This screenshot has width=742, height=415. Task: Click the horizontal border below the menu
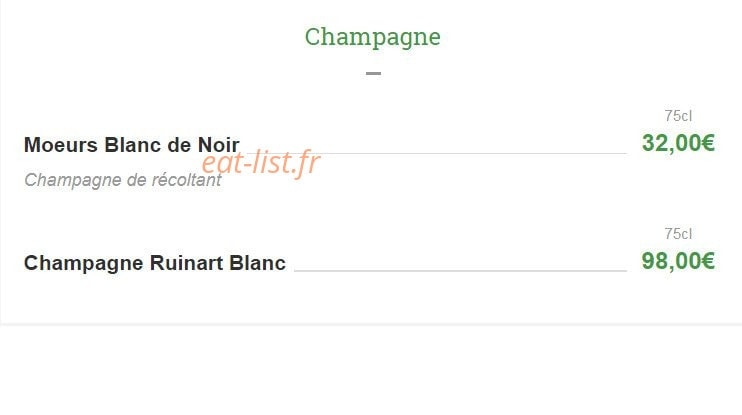[371, 324]
